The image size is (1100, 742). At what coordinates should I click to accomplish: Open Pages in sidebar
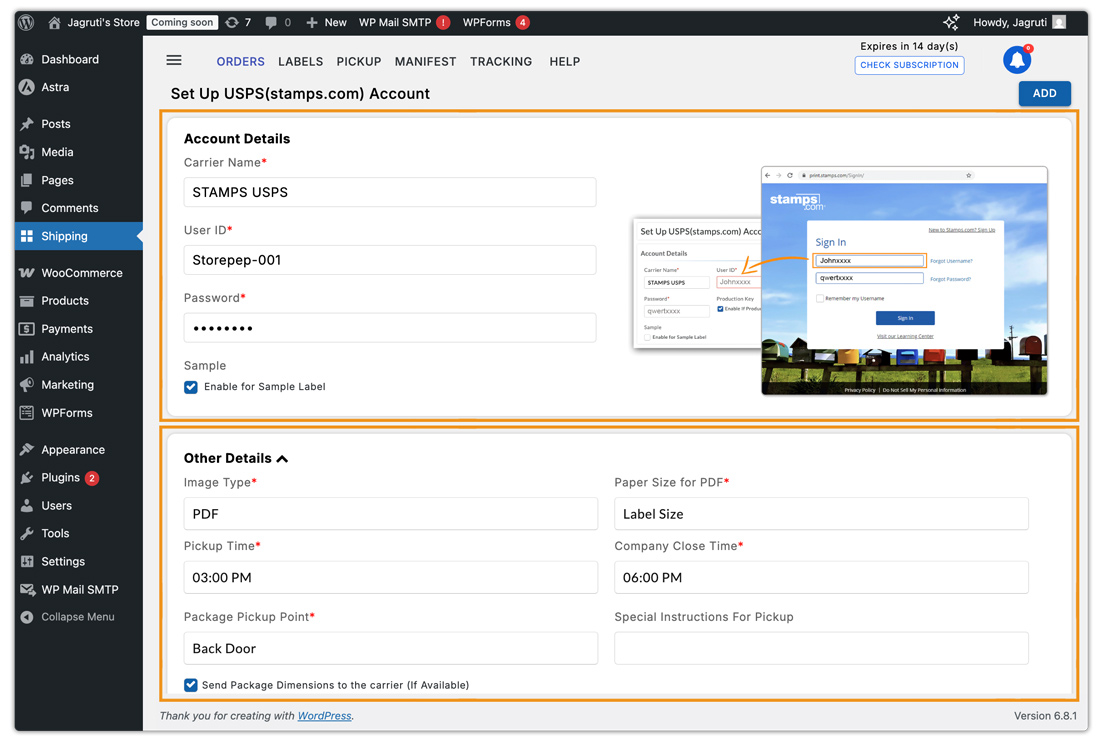pos(79,180)
